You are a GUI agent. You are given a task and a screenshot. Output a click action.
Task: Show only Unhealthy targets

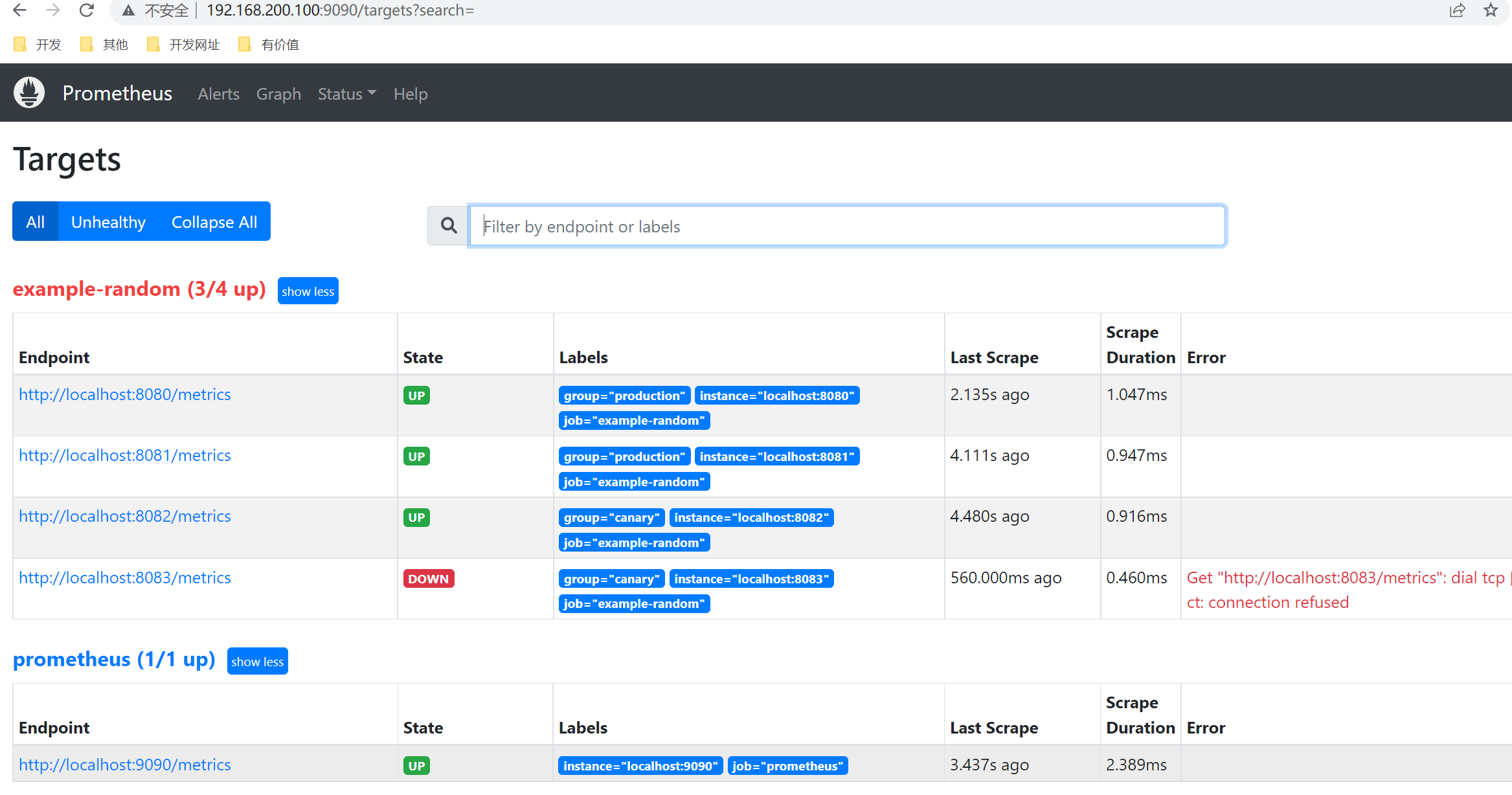(x=108, y=221)
